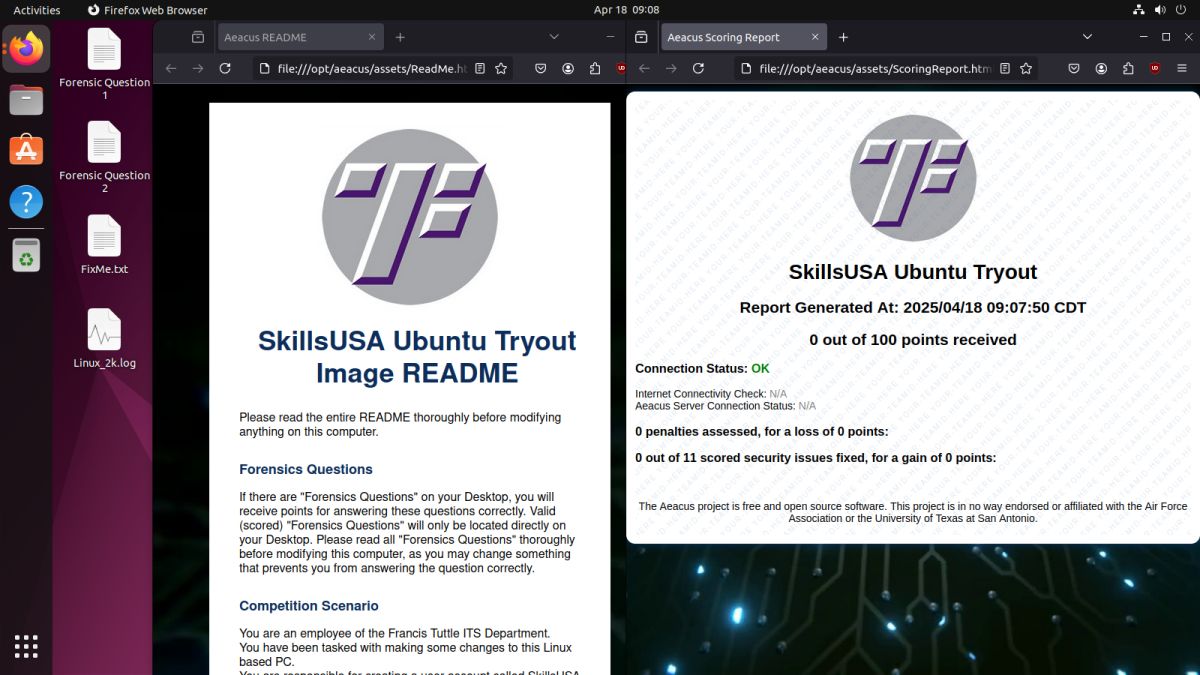1200x675 pixels.
Task: Bookmark the ReadMe page with the star
Action: [501, 69]
